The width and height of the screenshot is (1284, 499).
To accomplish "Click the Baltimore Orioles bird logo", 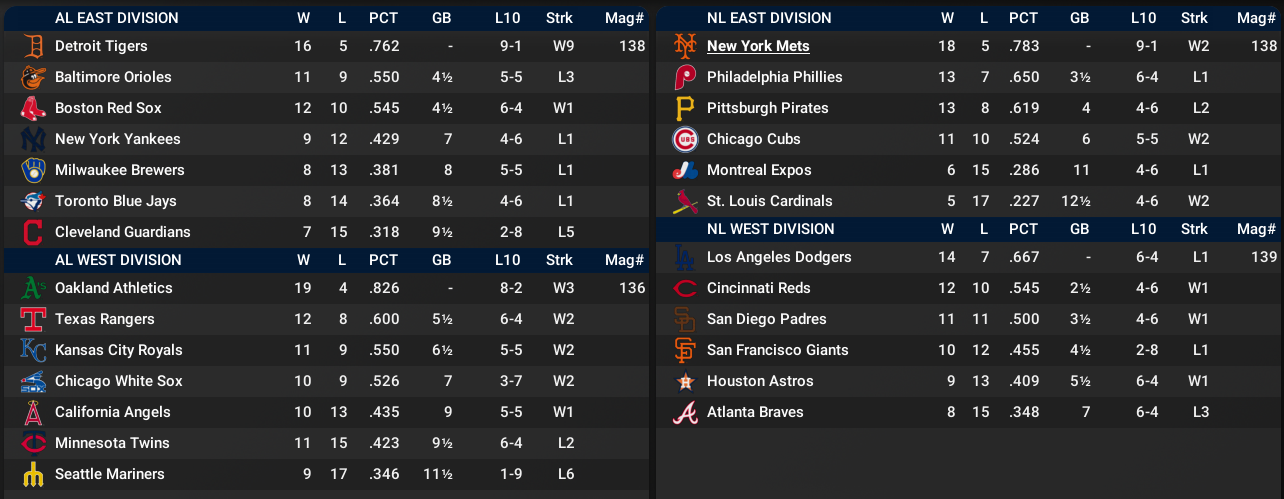I will coord(33,77).
